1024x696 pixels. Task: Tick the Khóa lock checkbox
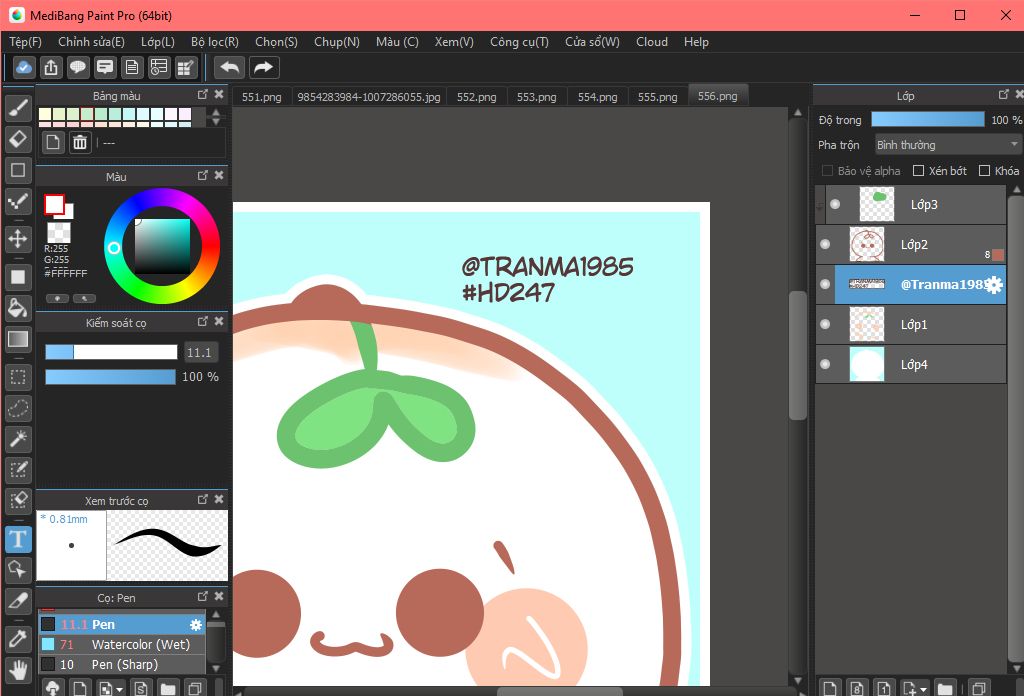[984, 171]
